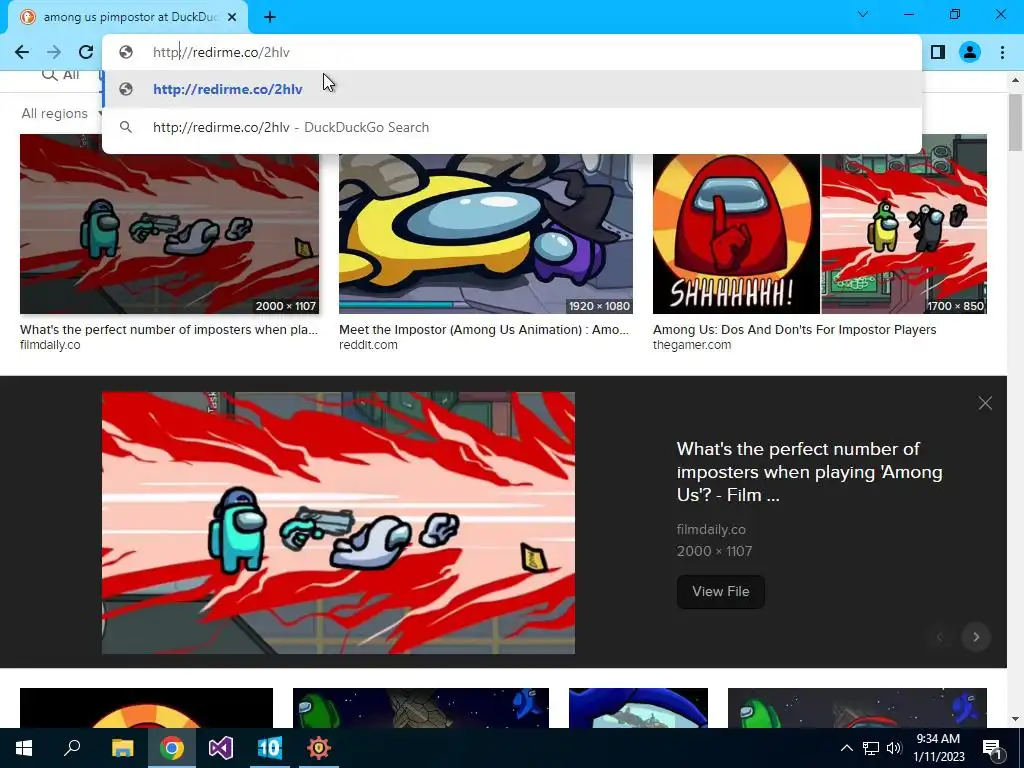Screen dimensions: 1024x768
Task: Click the reddit.com source link
Action: coord(368,345)
